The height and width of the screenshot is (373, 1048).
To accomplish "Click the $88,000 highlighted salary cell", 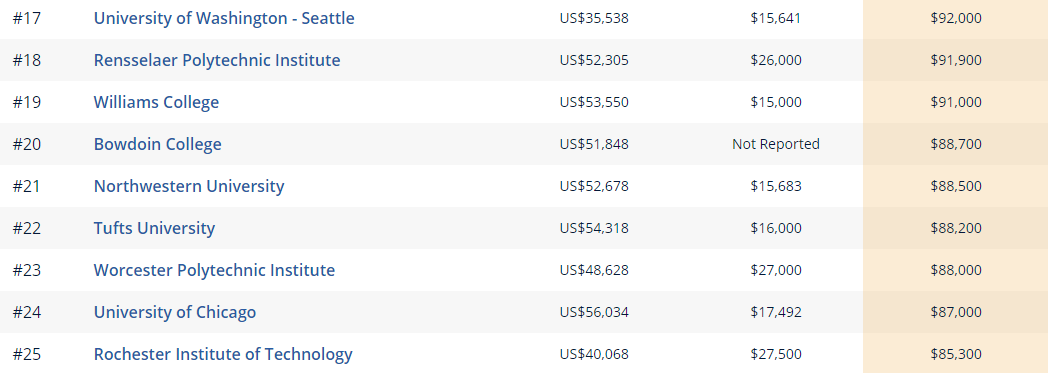I will point(956,270).
